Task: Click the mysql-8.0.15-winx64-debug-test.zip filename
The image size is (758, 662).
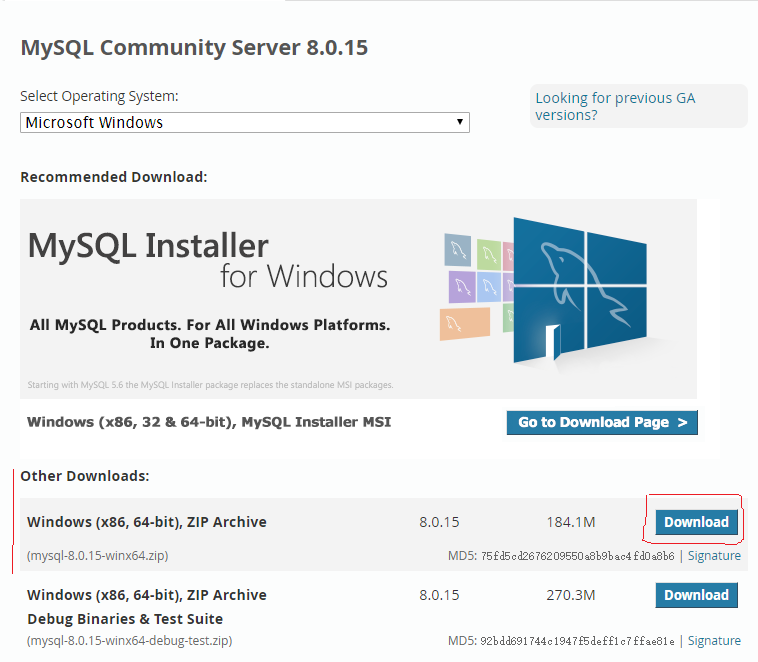Action: point(130,641)
